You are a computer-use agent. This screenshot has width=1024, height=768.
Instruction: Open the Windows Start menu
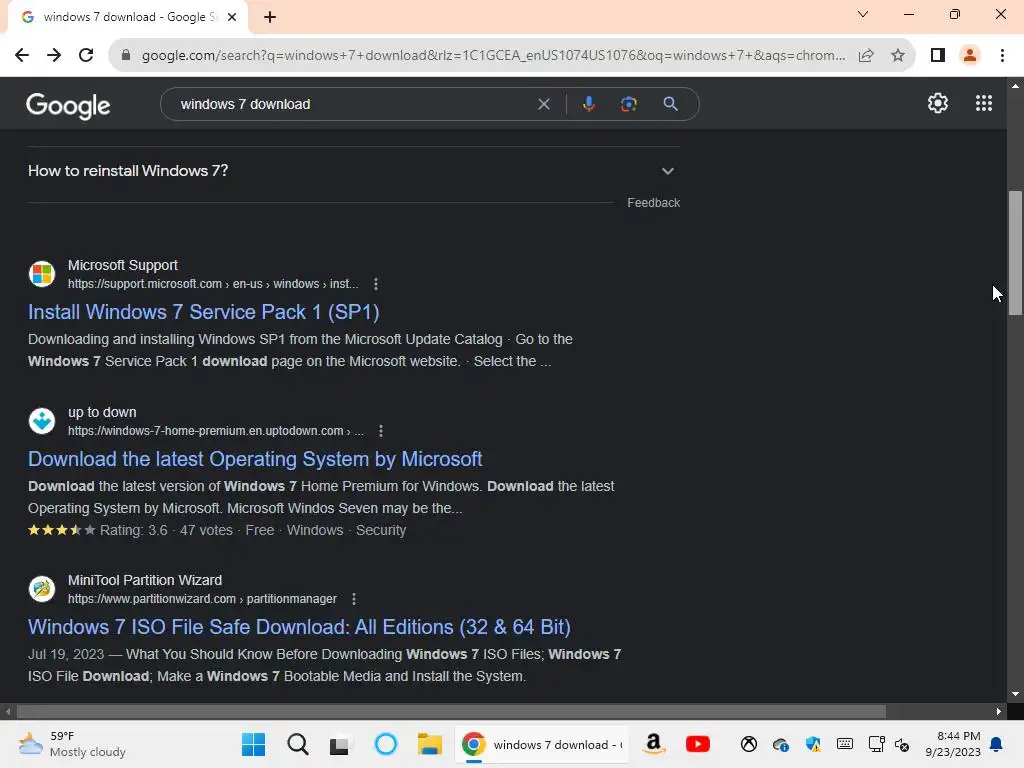253,744
